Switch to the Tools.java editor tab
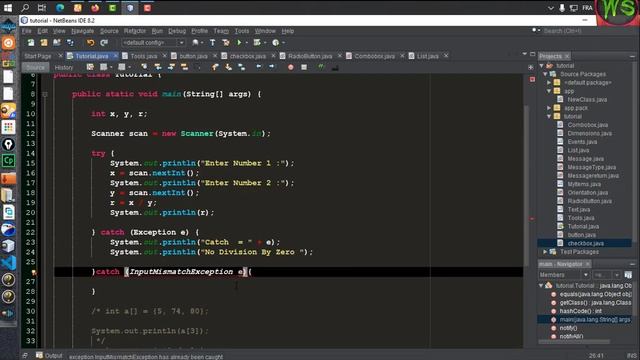640x360 pixels. pyautogui.click(x=143, y=56)
